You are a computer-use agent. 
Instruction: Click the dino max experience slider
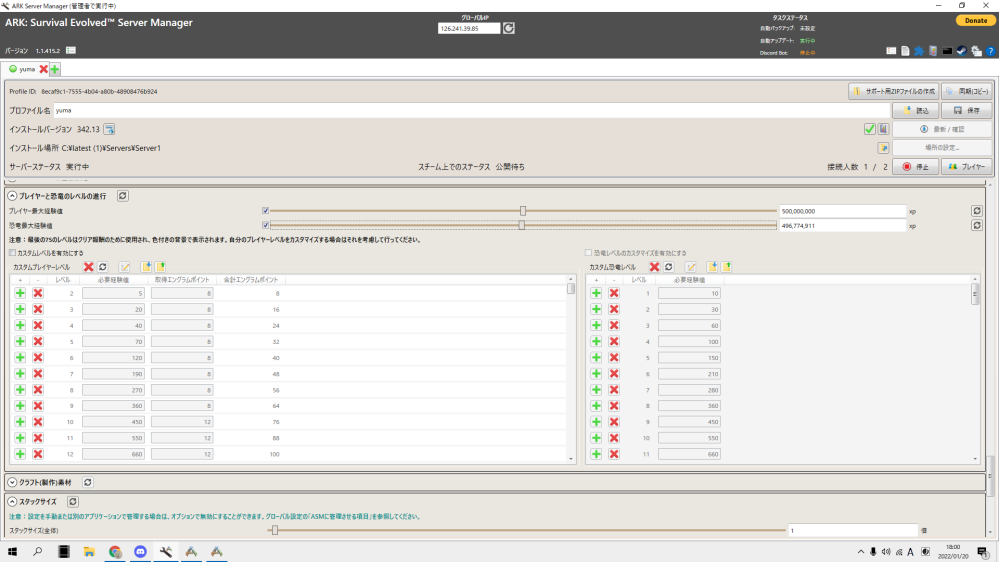pyautogui.click(x=523, y=226)
